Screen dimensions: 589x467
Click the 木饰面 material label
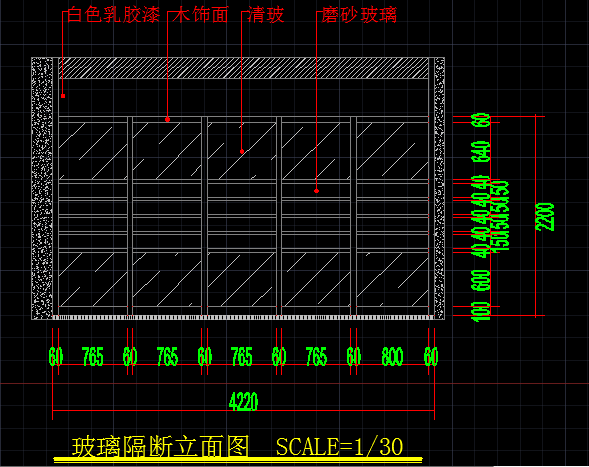click(201, 15)
